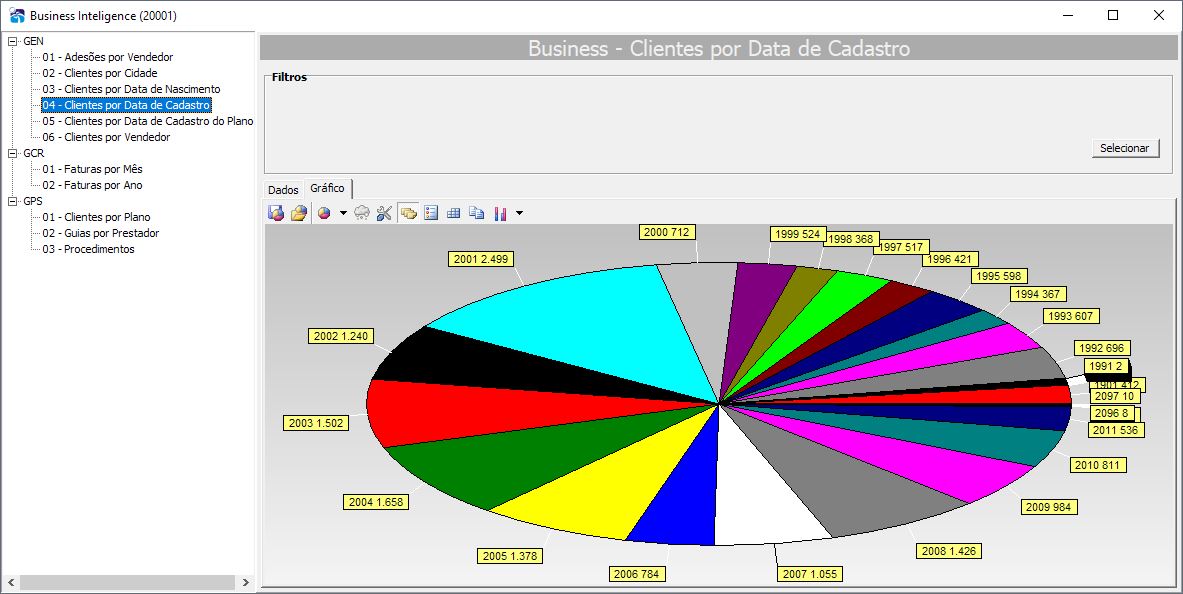Open 02 - Clientes por Cidade report
This screenshot has height=594, width=1183.
tap(100, 73)
